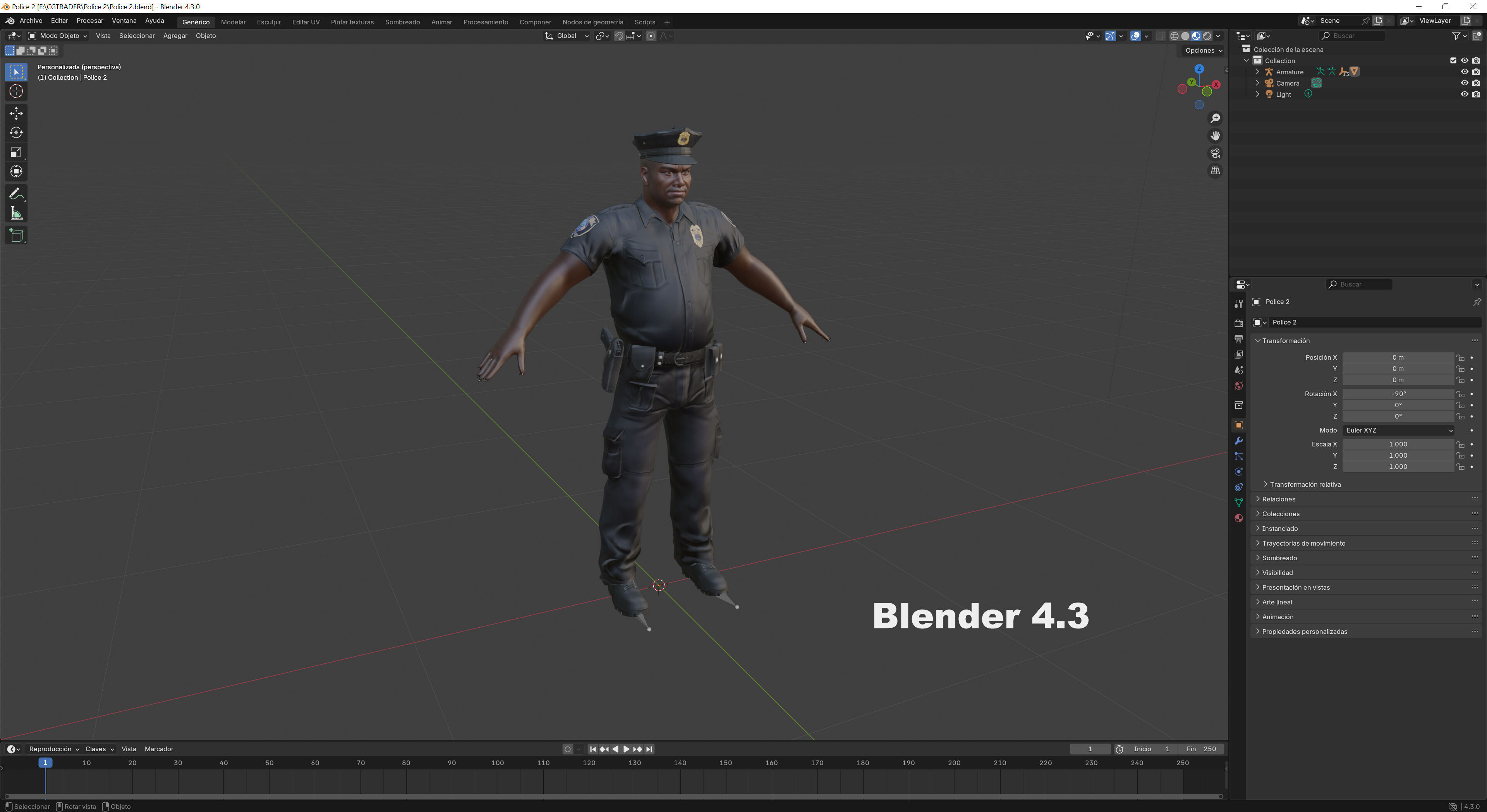Play the animation forward
1487x812 pixels.
tap(626, 749)
